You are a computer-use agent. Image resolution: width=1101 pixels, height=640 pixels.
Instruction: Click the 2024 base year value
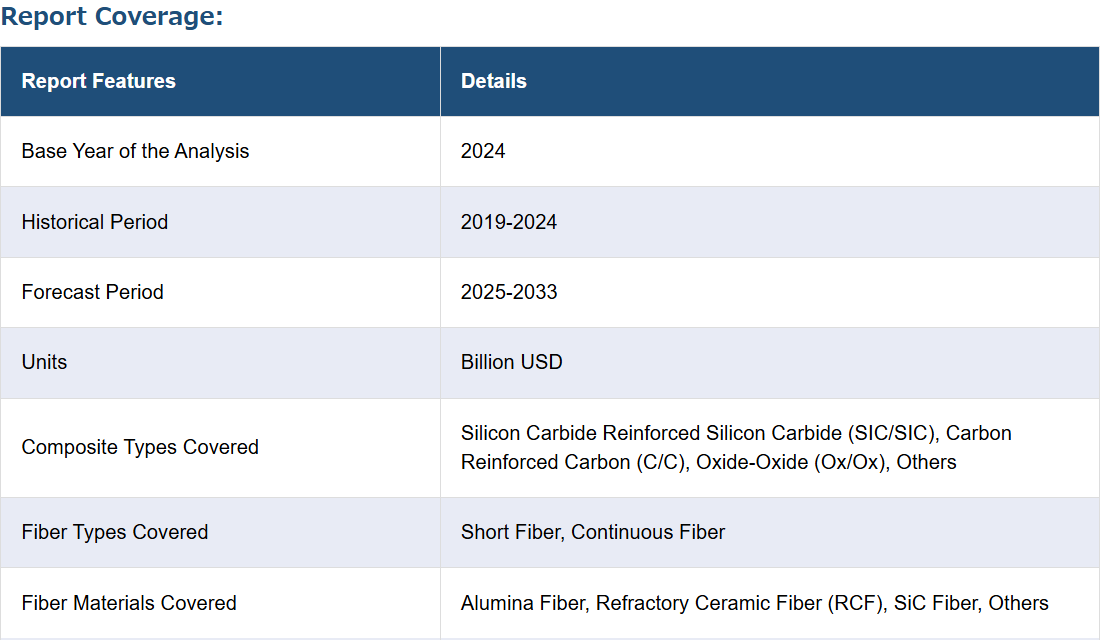(483, 151)
